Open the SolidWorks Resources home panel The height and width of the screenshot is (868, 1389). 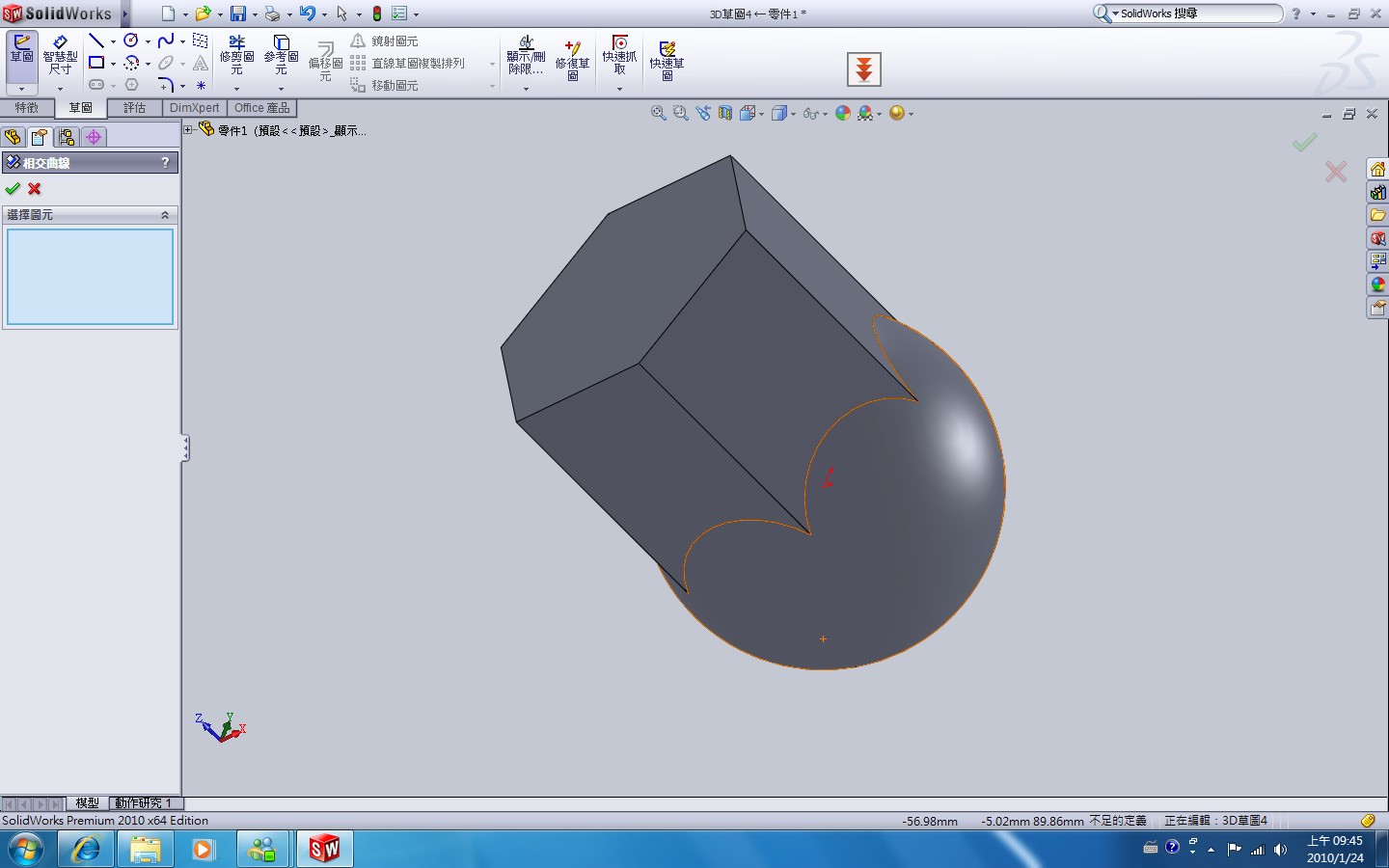pos(1377,169)
